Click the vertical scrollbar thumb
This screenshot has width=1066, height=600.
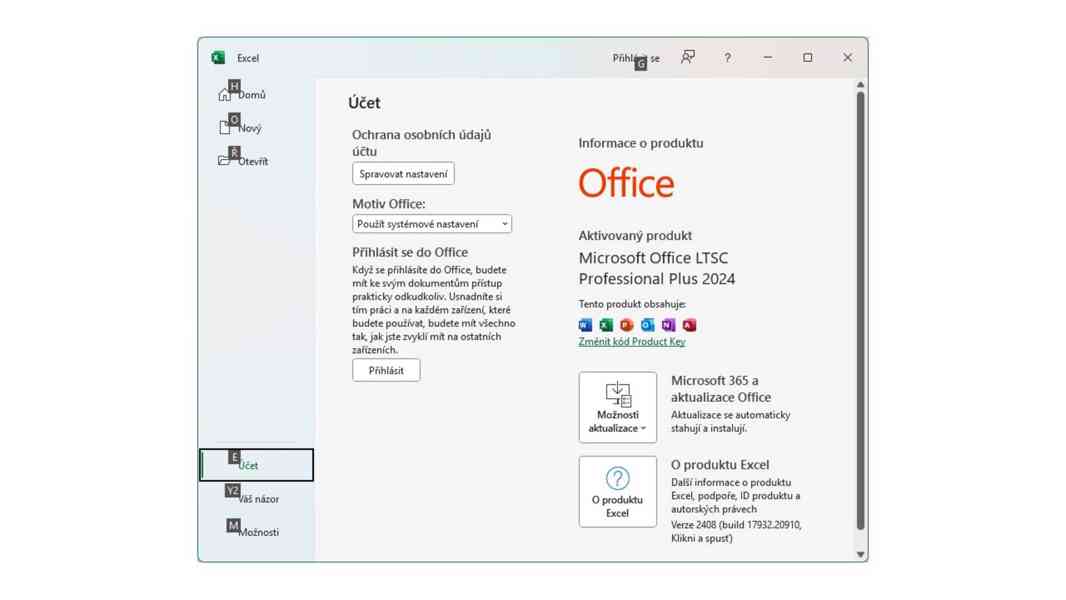click(861, 311)
